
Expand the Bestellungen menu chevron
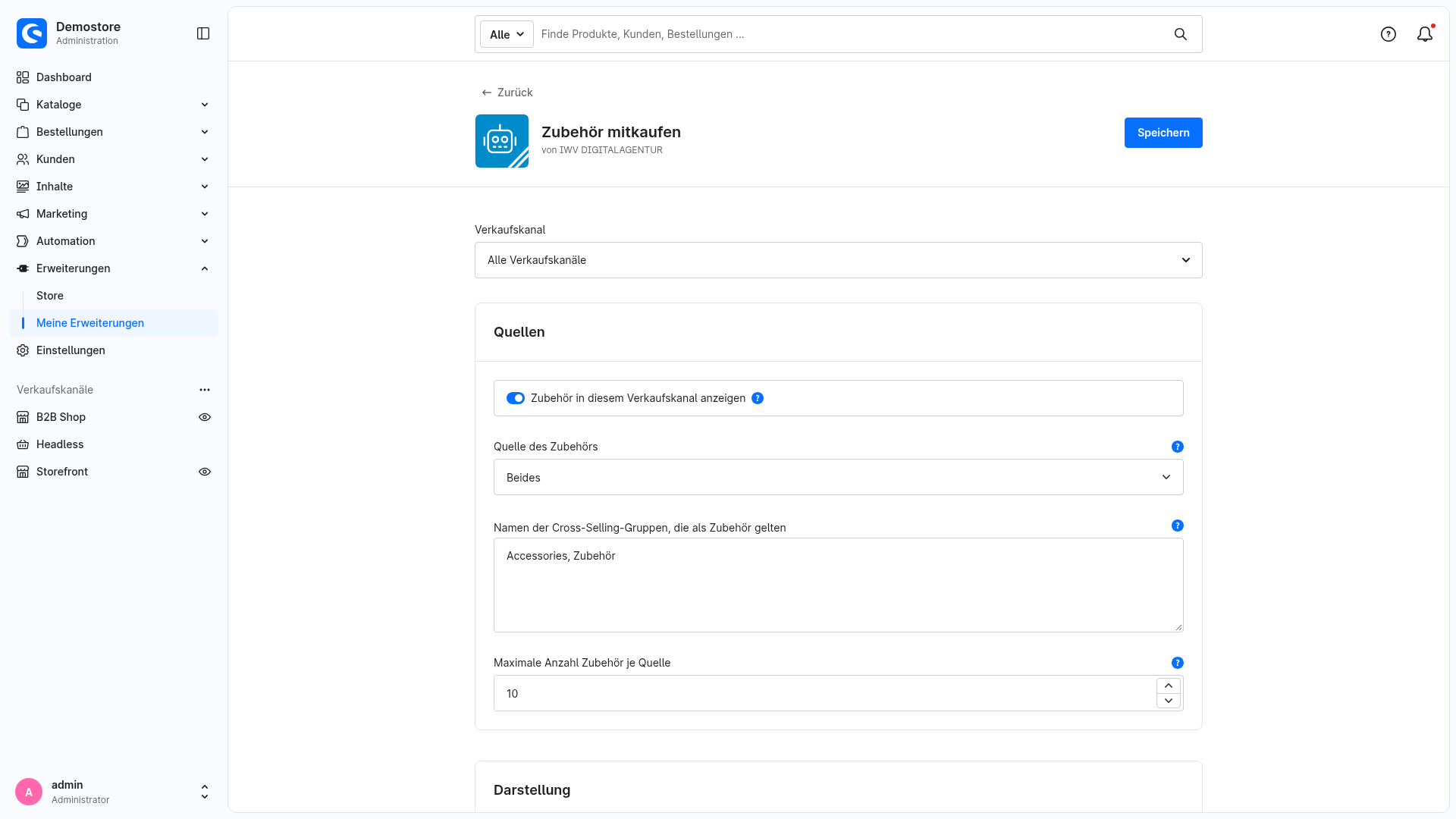tap(205, 132)
